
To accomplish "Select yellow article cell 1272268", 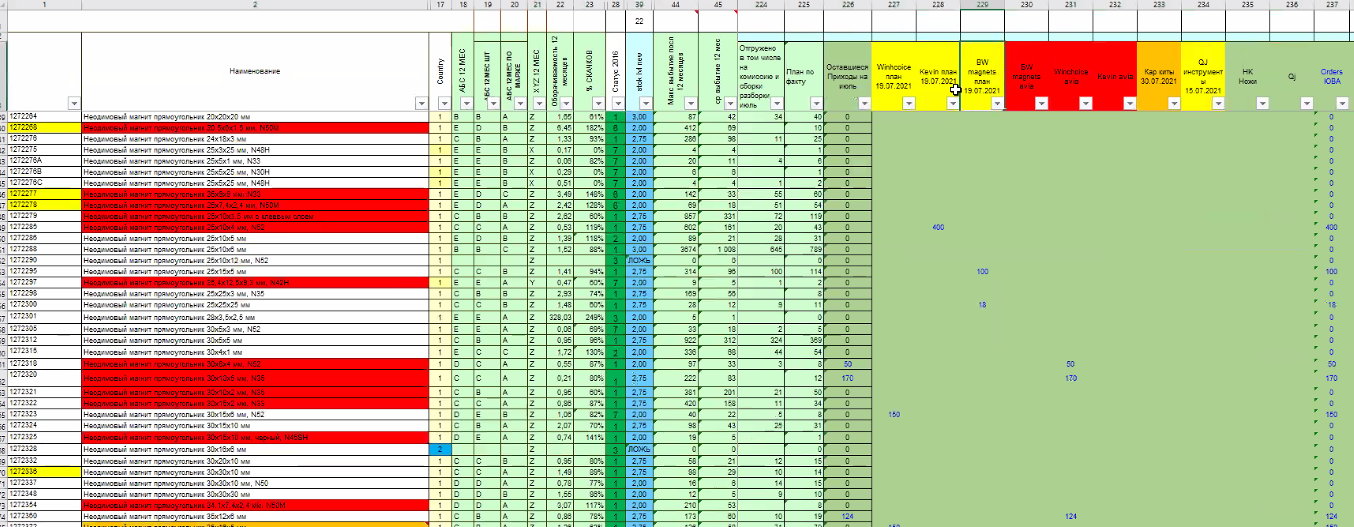I will click(x=45, y=128).
